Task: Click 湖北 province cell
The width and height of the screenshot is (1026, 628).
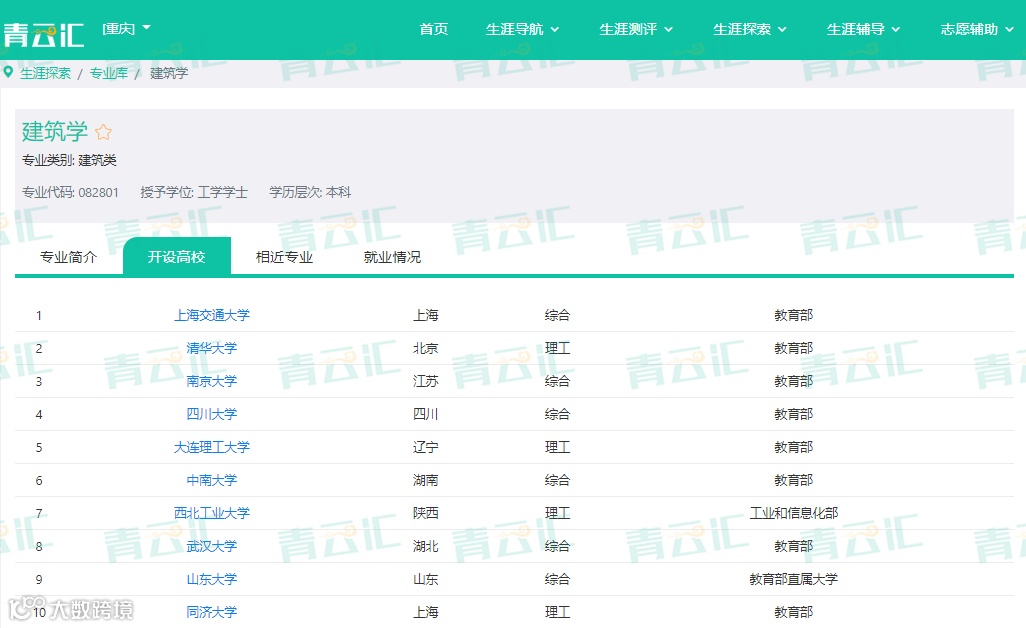Action: (426, 546)
